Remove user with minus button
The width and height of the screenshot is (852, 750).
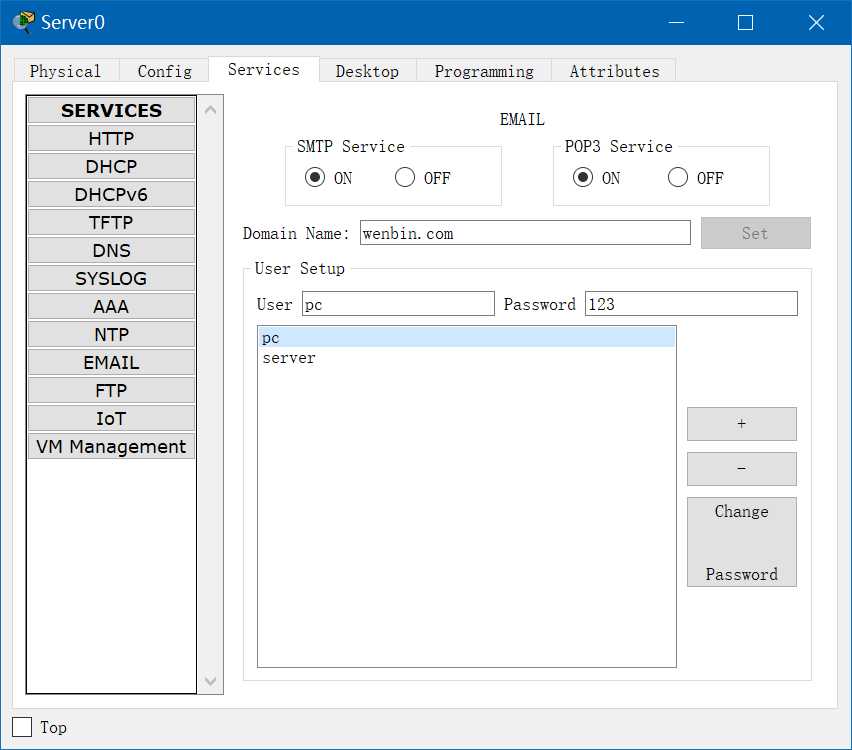click(742, 468)
